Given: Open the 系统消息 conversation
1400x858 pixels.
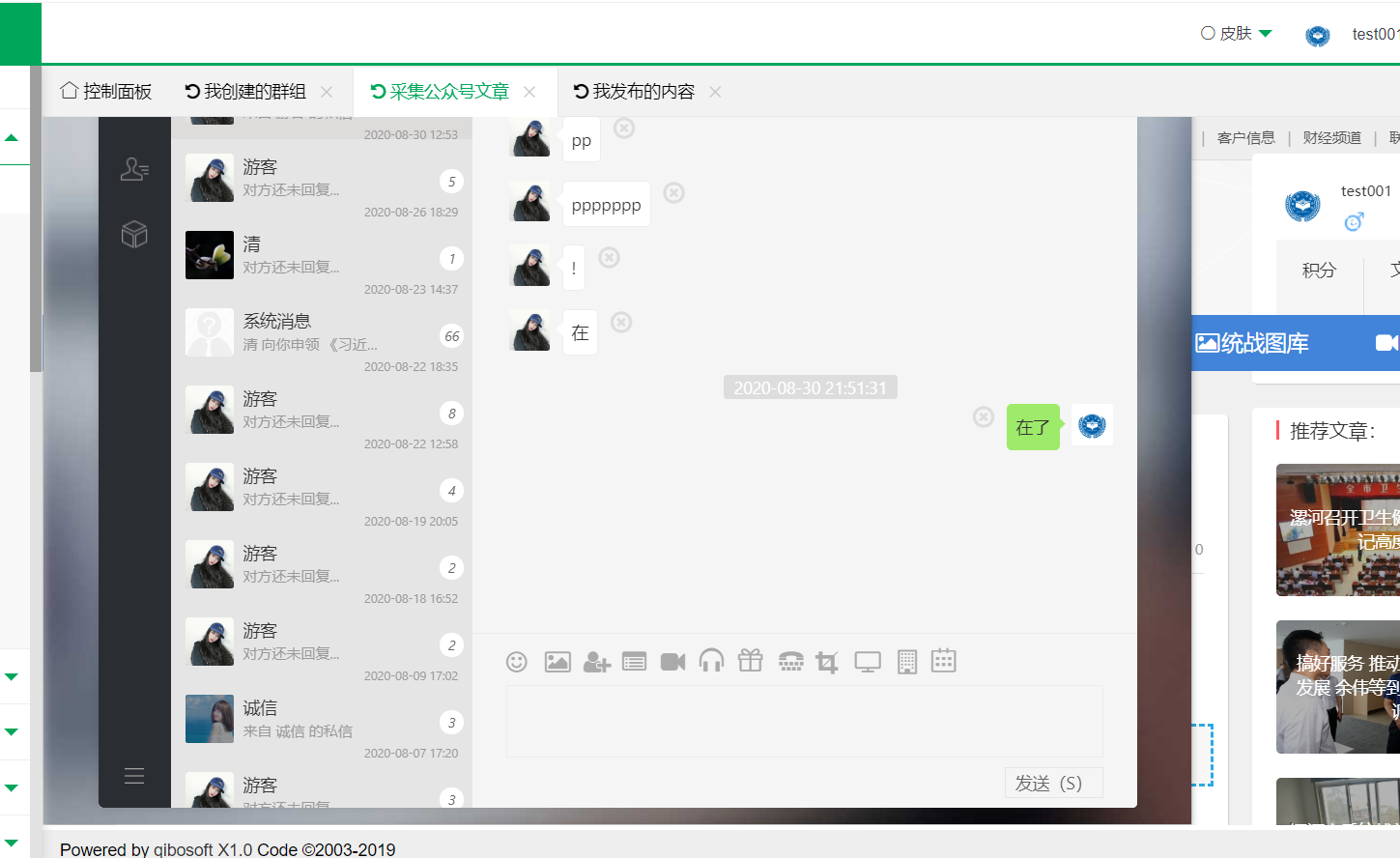Looking at the screenshot, I should [x=322, y=333].
